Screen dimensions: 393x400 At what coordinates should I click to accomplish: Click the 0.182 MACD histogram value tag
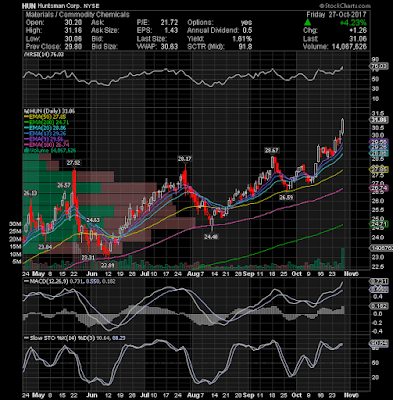[379, 306]
